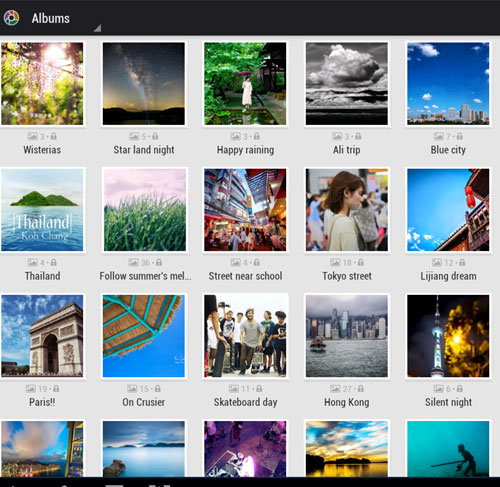Open the Follow summer's mel... album thumbnail

pyautogui.click(x=145, y=210)
